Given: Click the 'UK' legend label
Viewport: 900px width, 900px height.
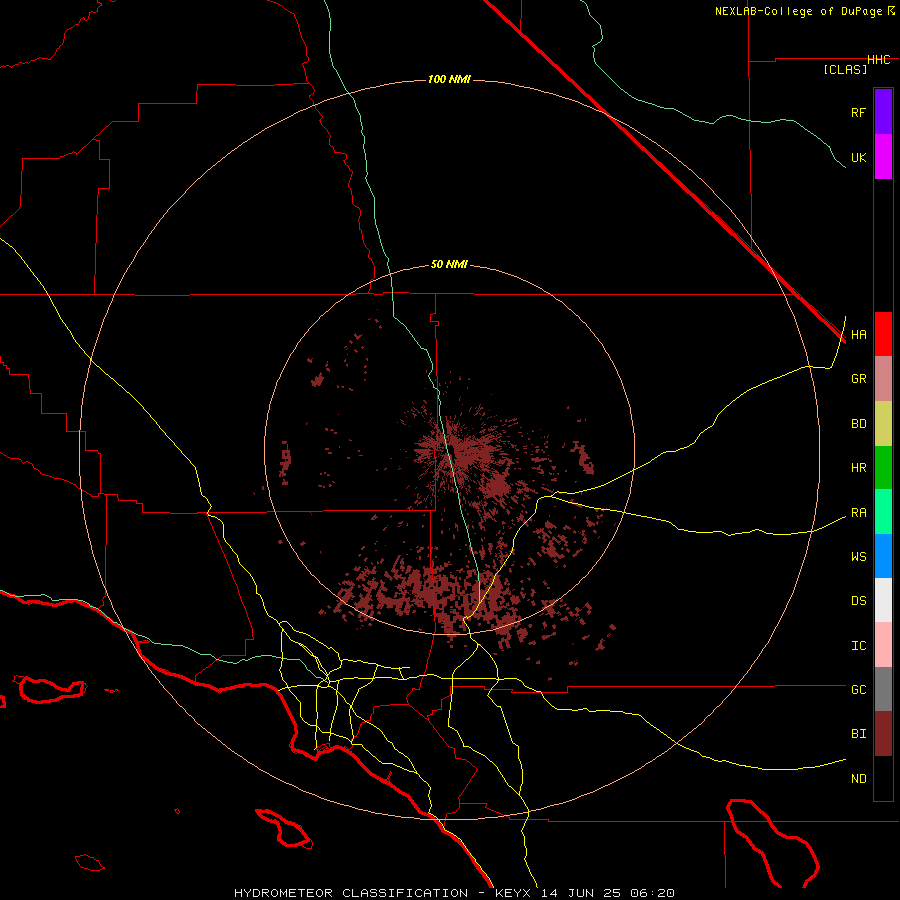Looking at the screenshot, I should [858, 157].
